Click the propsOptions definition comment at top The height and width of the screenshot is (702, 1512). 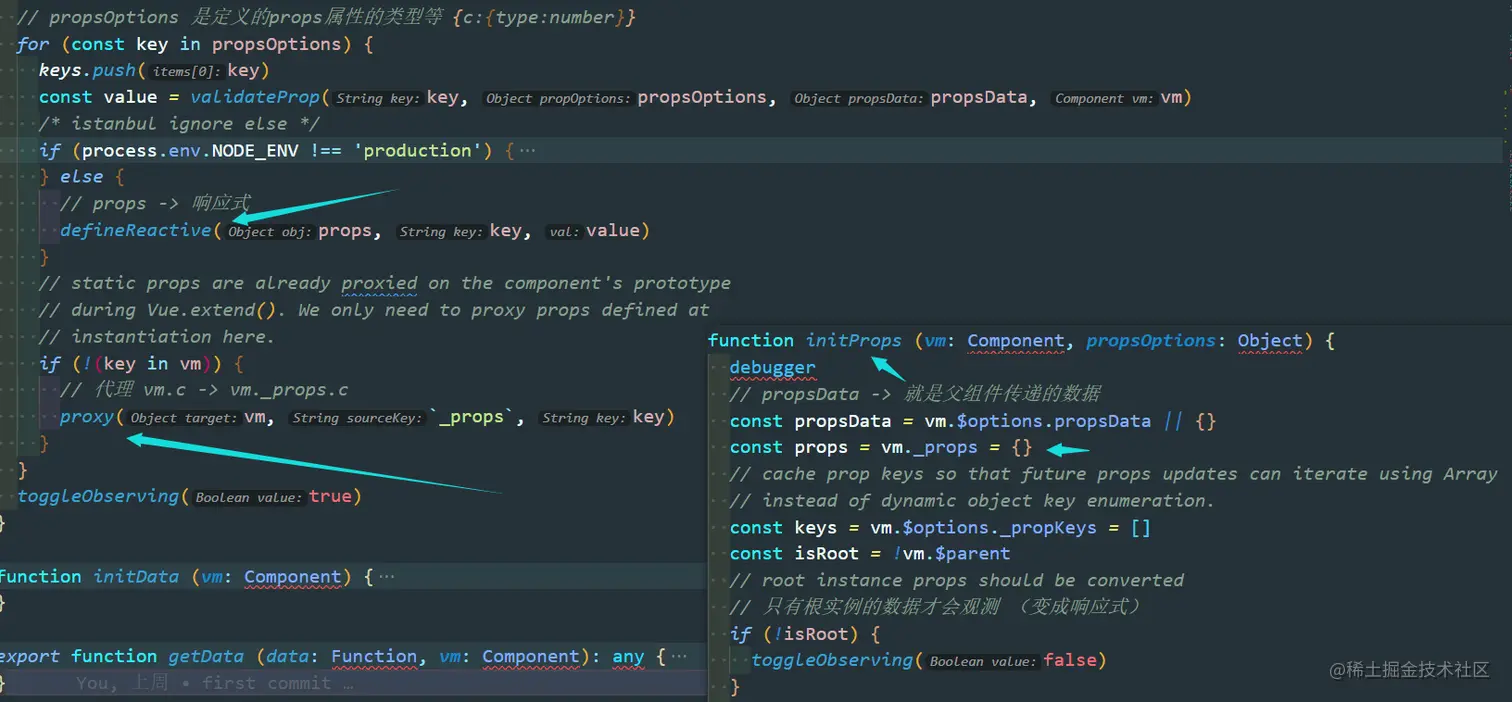[x=326, y=17]
